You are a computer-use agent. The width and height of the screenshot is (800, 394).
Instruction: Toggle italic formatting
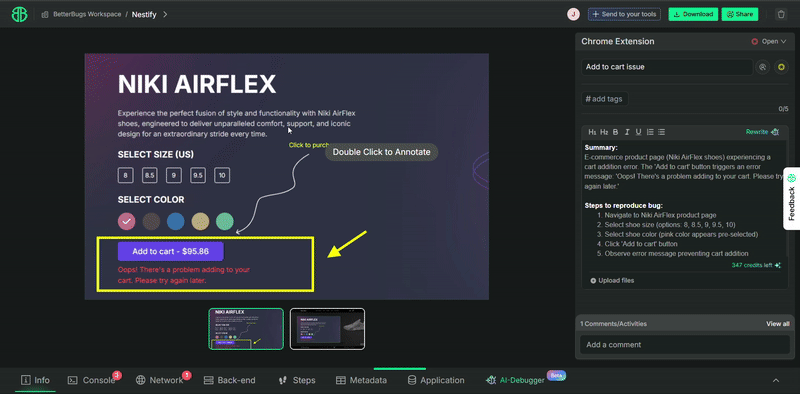point(627,132)
